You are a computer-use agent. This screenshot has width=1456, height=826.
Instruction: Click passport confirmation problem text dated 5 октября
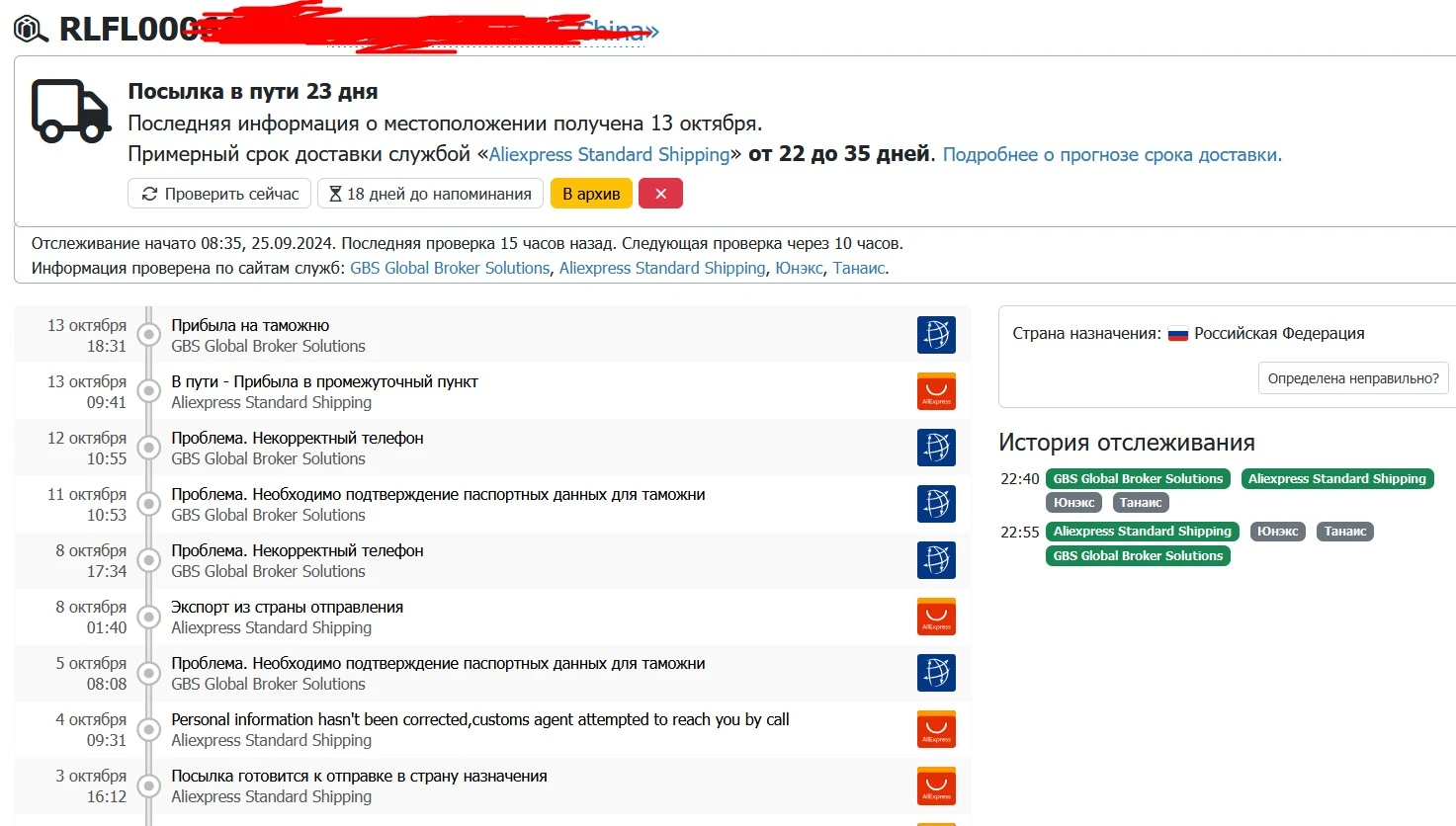438,663
